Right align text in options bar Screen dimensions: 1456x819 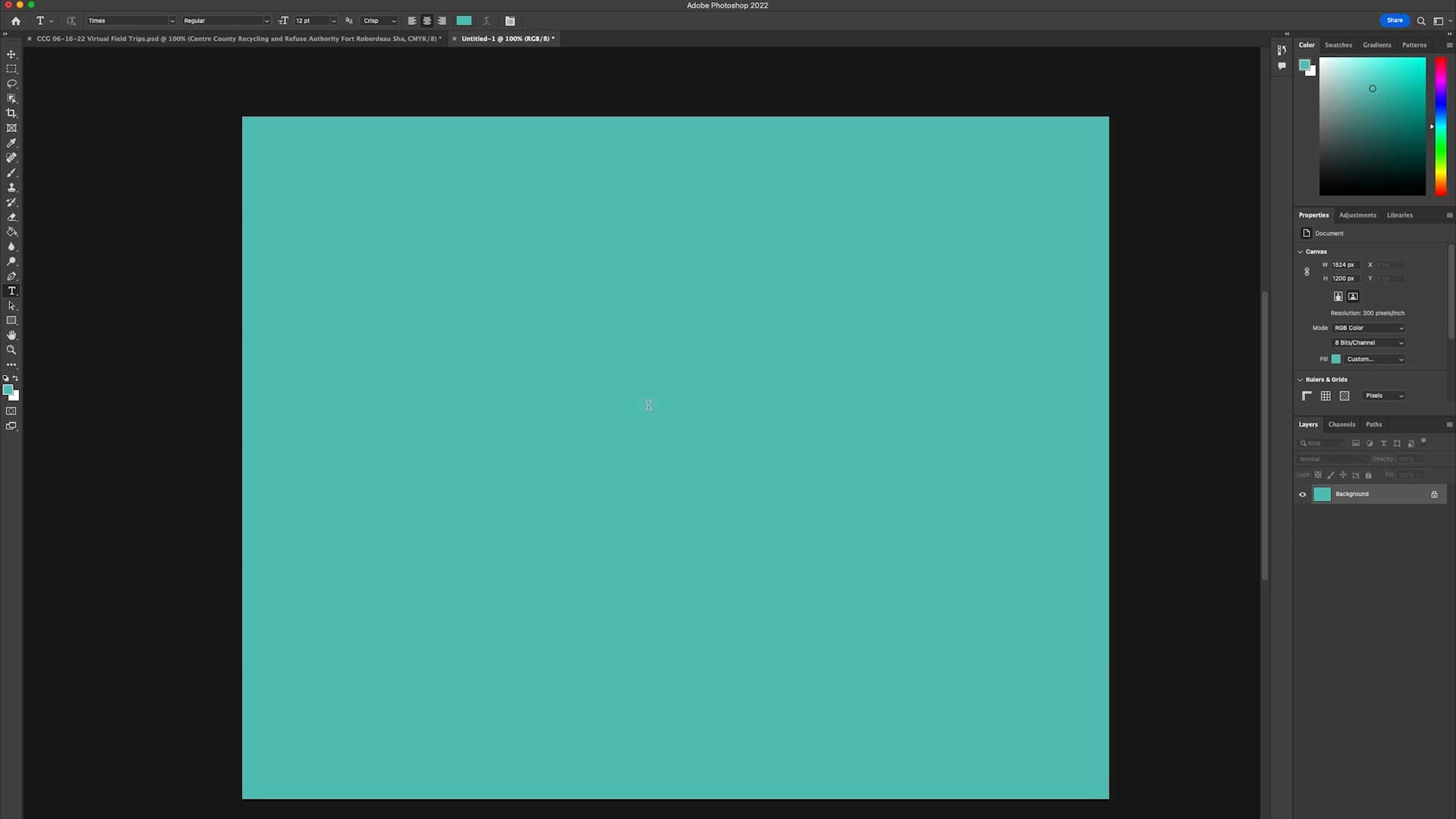point(442,21)
